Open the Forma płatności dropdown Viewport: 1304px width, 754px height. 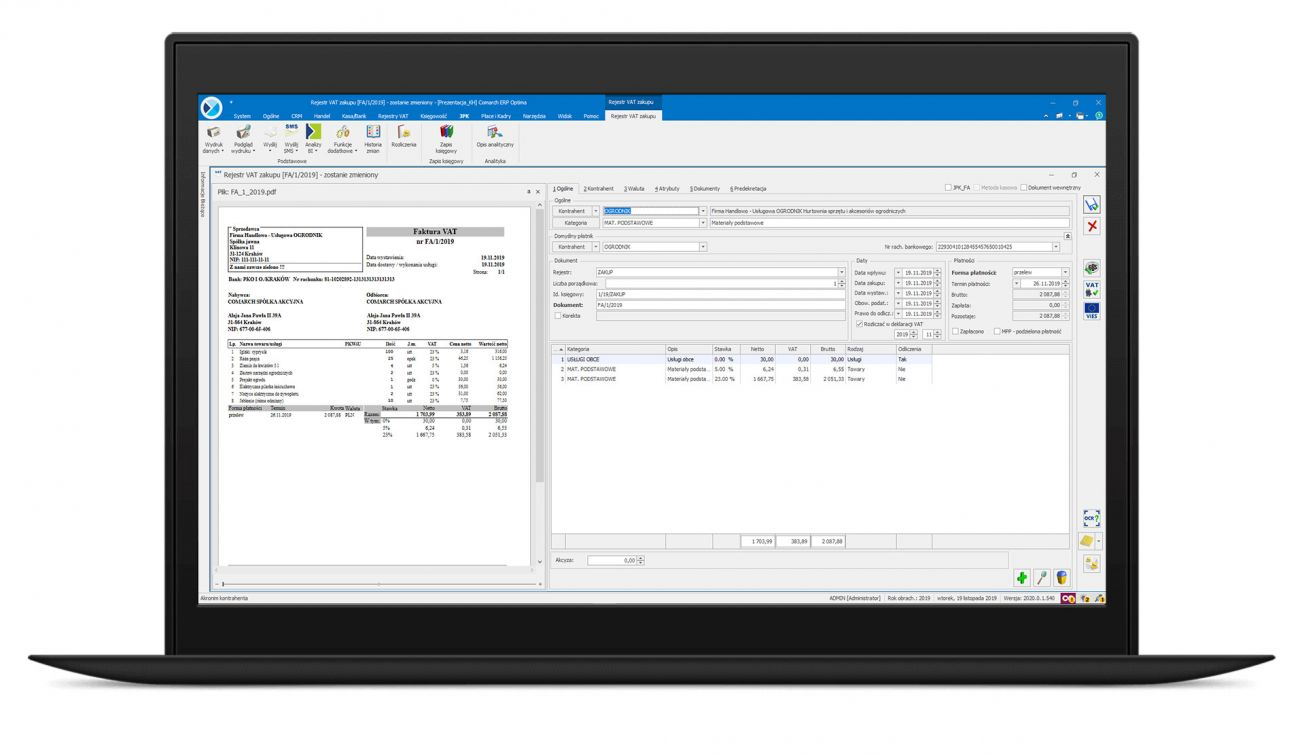pyautogui.click(x=1065, y=271)
